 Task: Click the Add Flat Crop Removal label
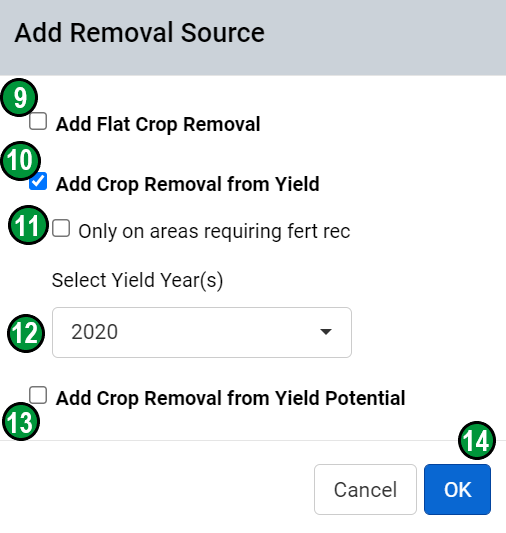click(158, 124)
